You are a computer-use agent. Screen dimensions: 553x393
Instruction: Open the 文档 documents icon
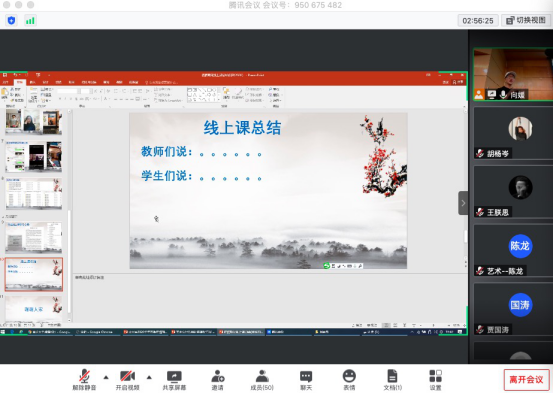[393, 380]
